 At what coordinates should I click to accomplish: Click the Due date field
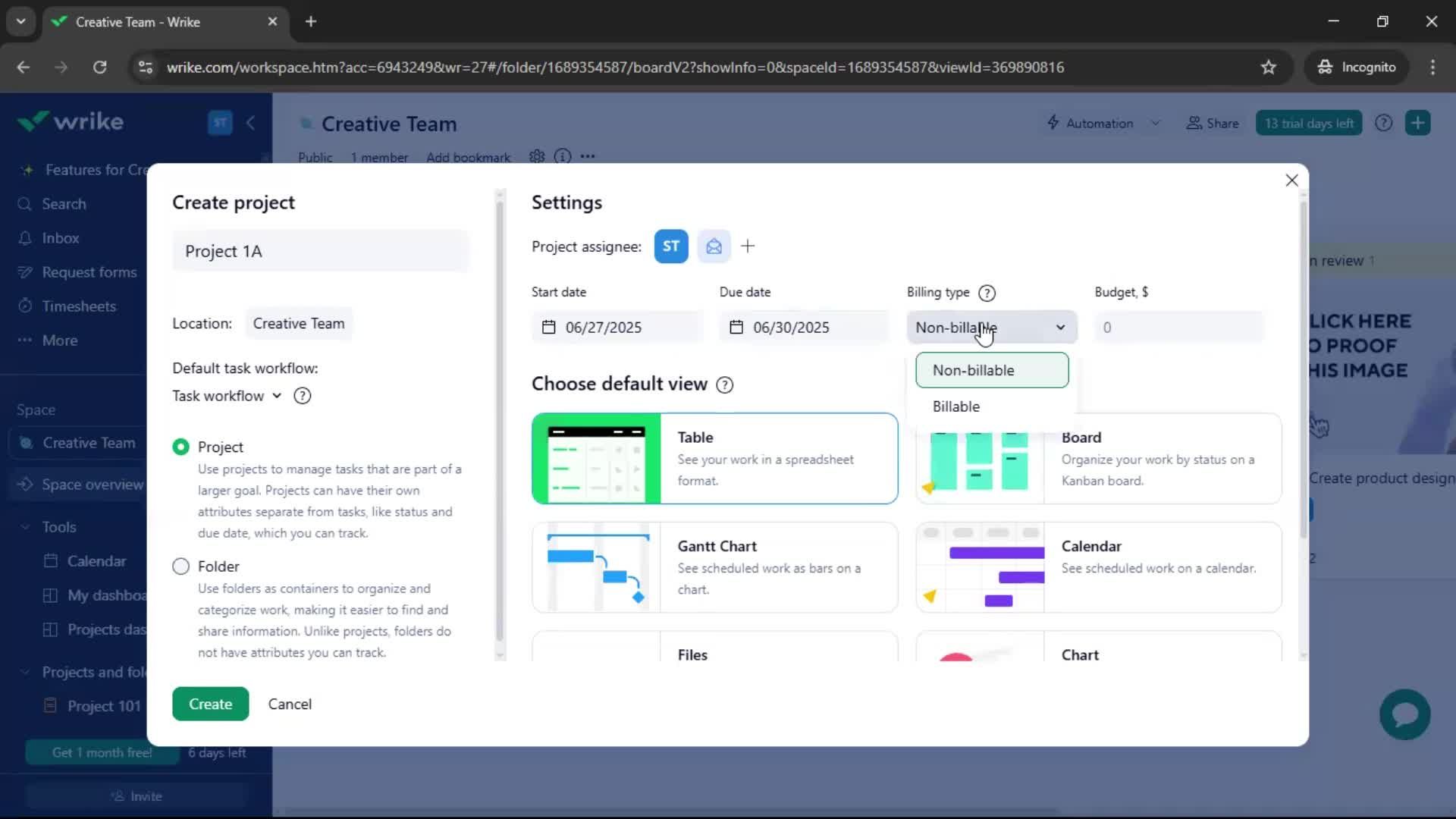point(805,328)
